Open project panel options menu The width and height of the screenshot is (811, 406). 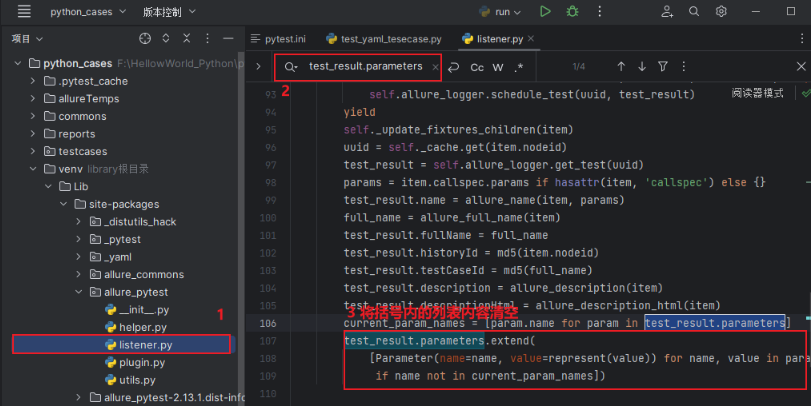(x=207, y=38)
